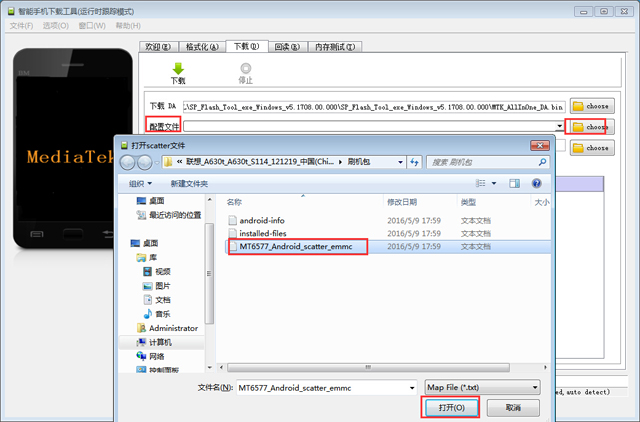This screenshot has height=422, width=640.
Task: Switch to the 格式化 tab
Action: [202, 47]
